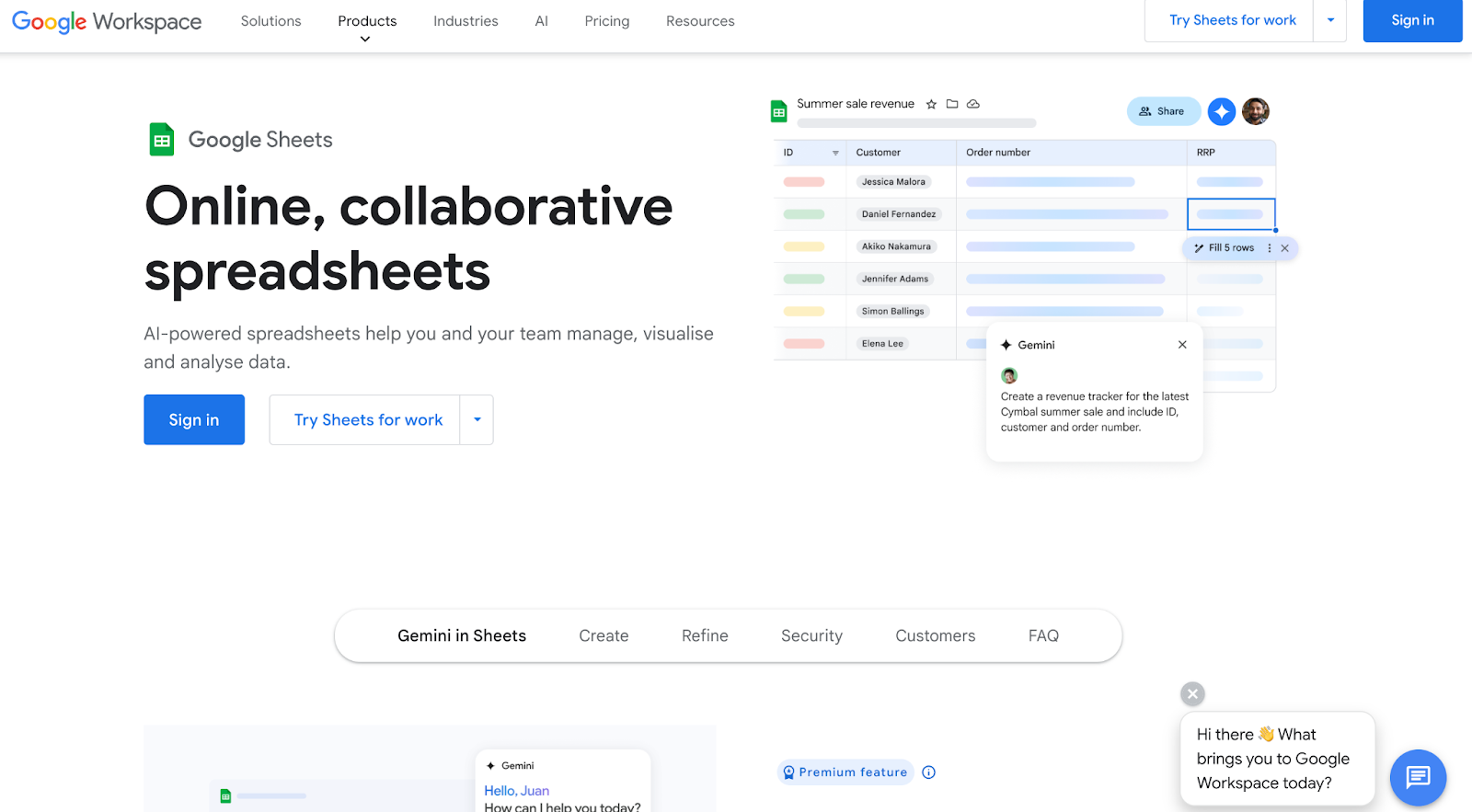1472x812 pixels.
Task: Select the Jennifer Adams cell
Action: click(x=895, y=279)
